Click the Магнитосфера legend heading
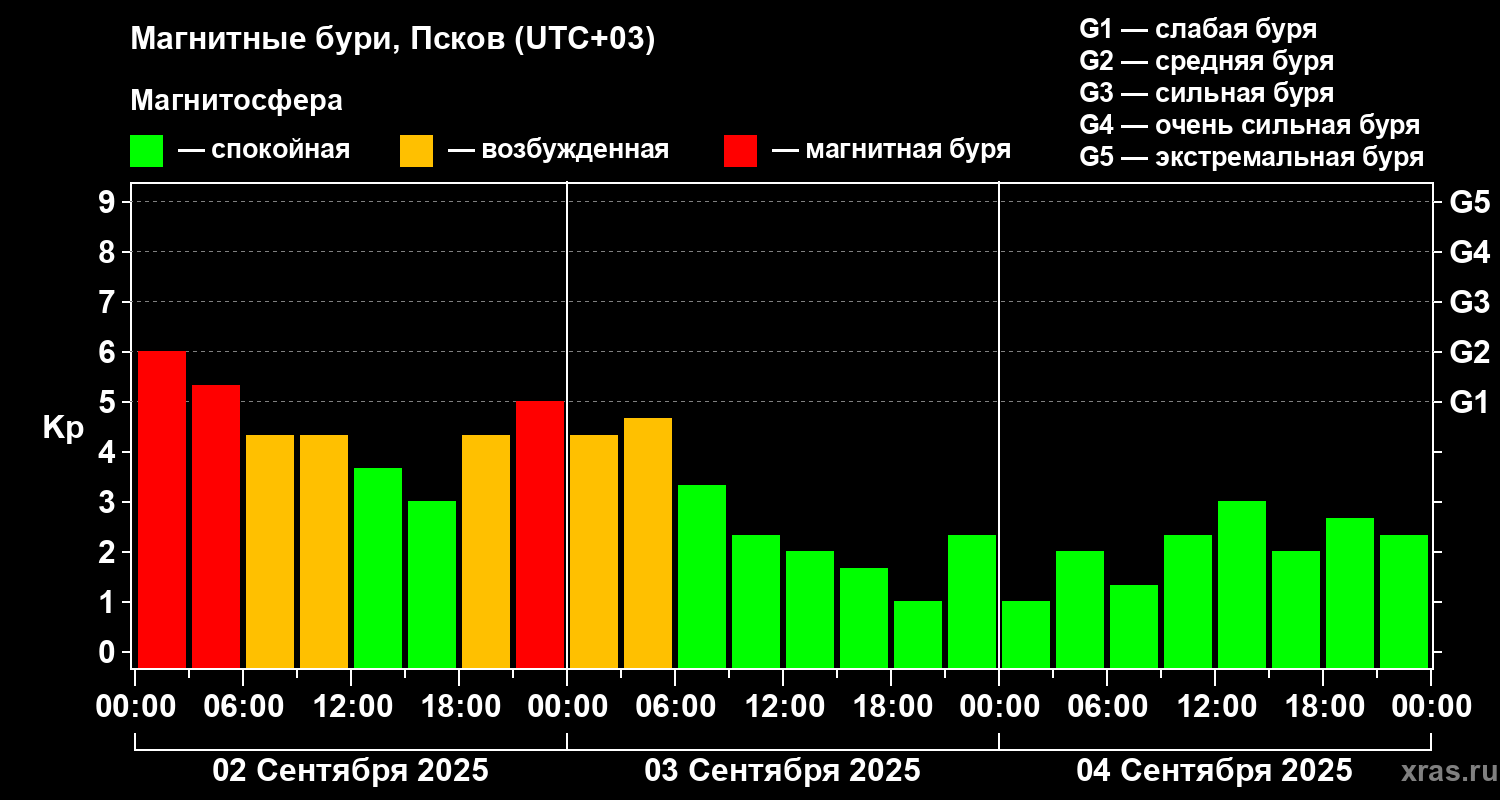 pos(236,101)
